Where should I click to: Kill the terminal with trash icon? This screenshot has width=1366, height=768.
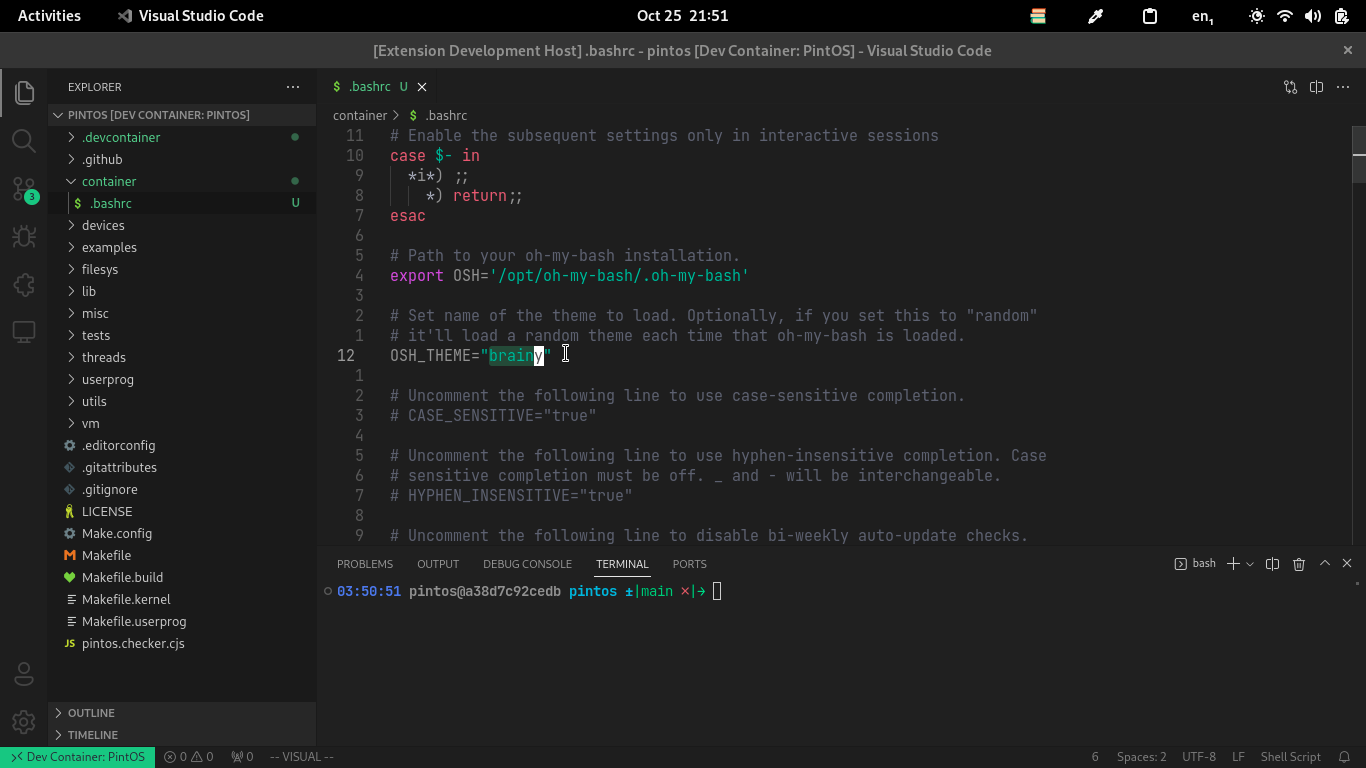tap(1299, 564)
